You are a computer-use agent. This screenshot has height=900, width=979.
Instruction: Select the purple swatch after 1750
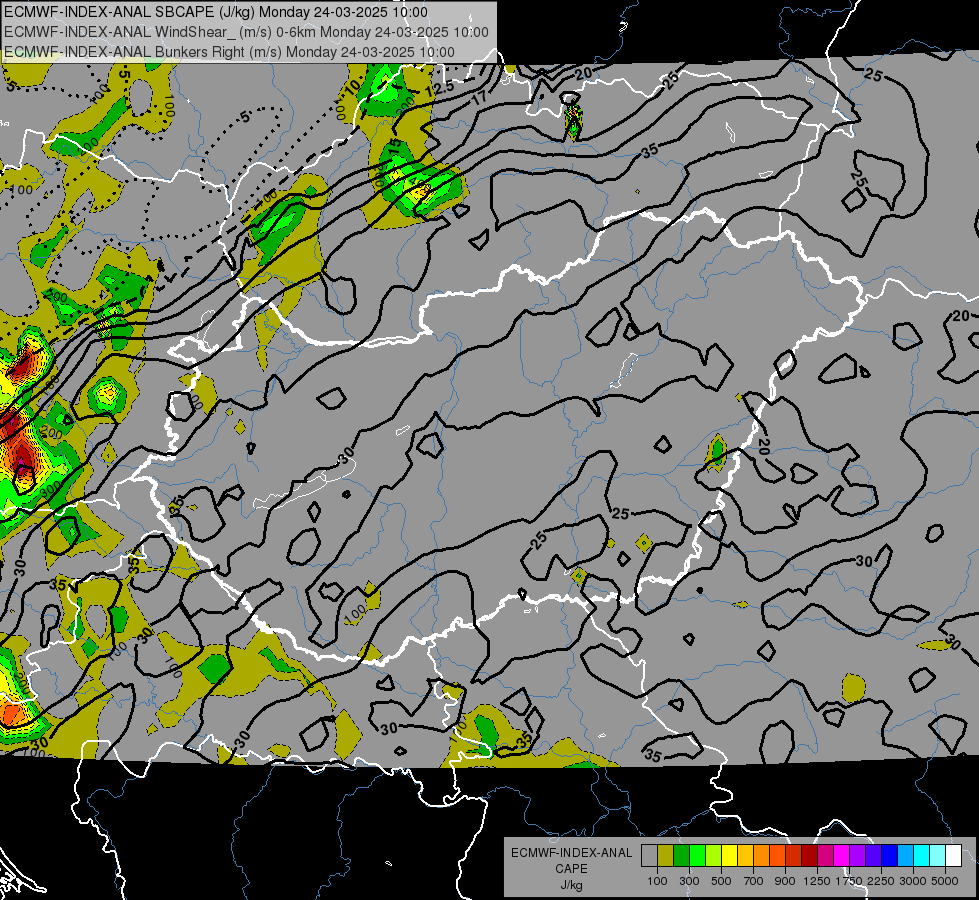pos(858,856)
